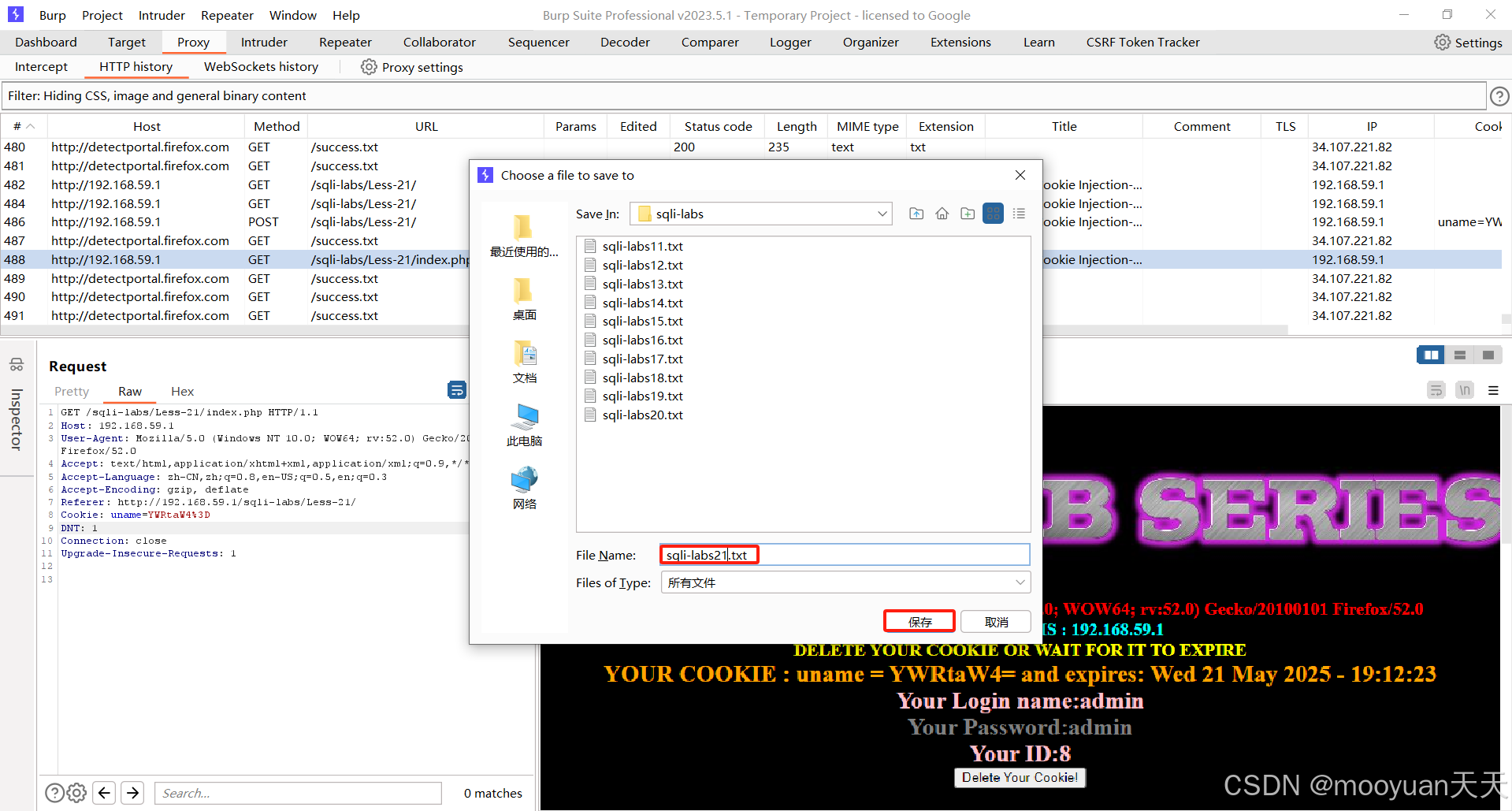The width and height of the screenshot is (1512, 811).
Task: Select file sqli-labs20.txt
Action: pos(634,415)
